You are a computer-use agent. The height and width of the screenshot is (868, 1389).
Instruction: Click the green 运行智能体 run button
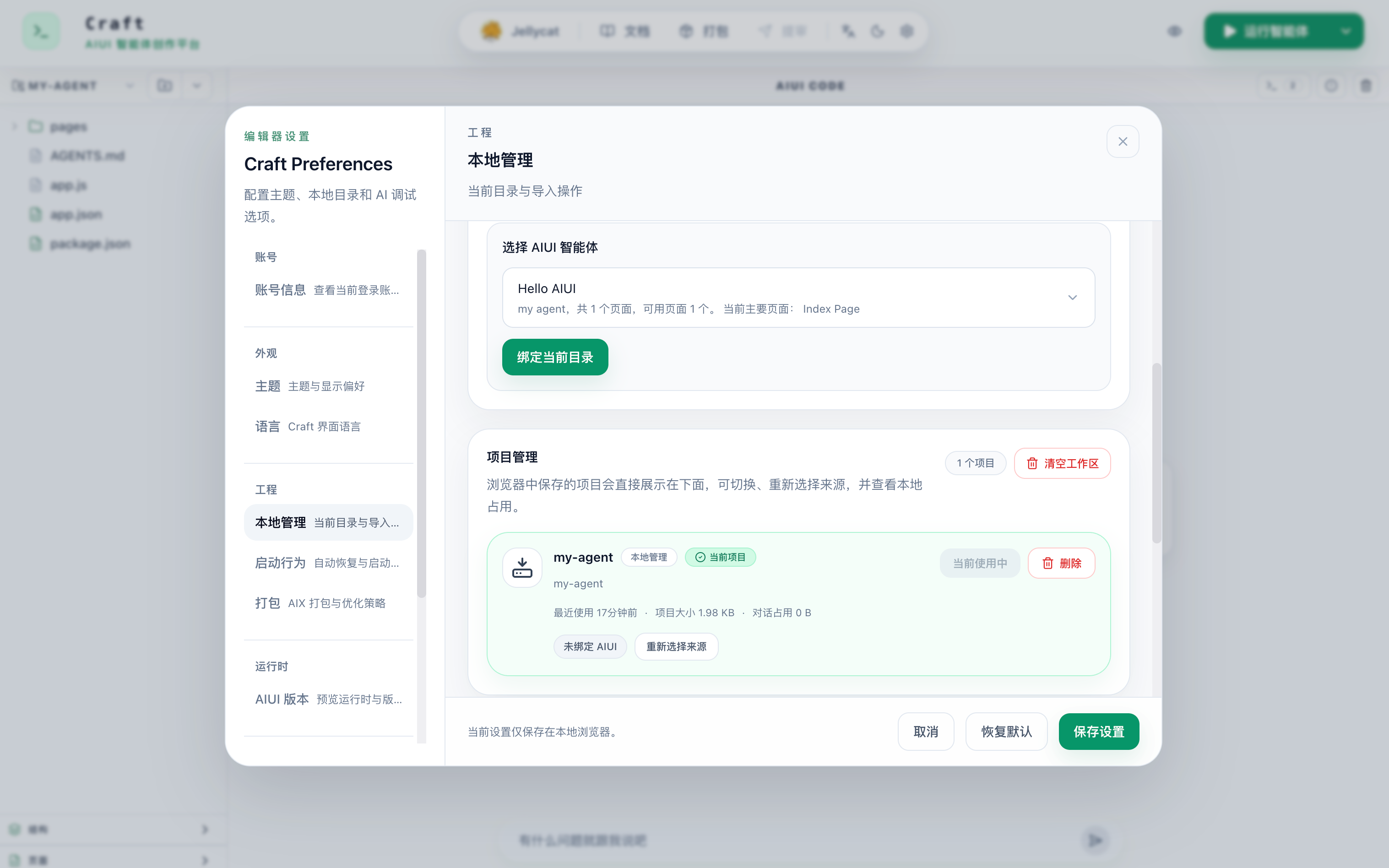(1267, 31)
